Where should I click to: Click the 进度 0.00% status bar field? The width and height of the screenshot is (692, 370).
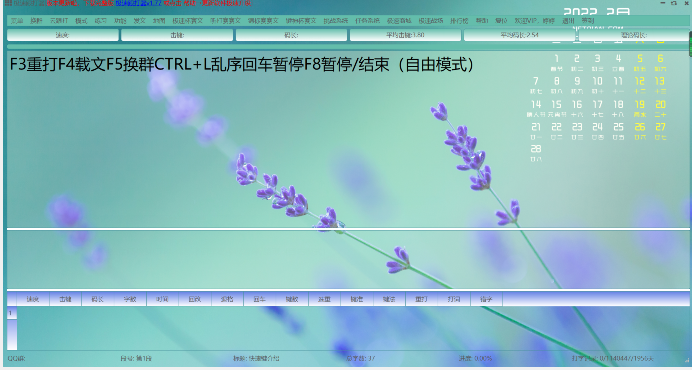click(x=475, y=359)
